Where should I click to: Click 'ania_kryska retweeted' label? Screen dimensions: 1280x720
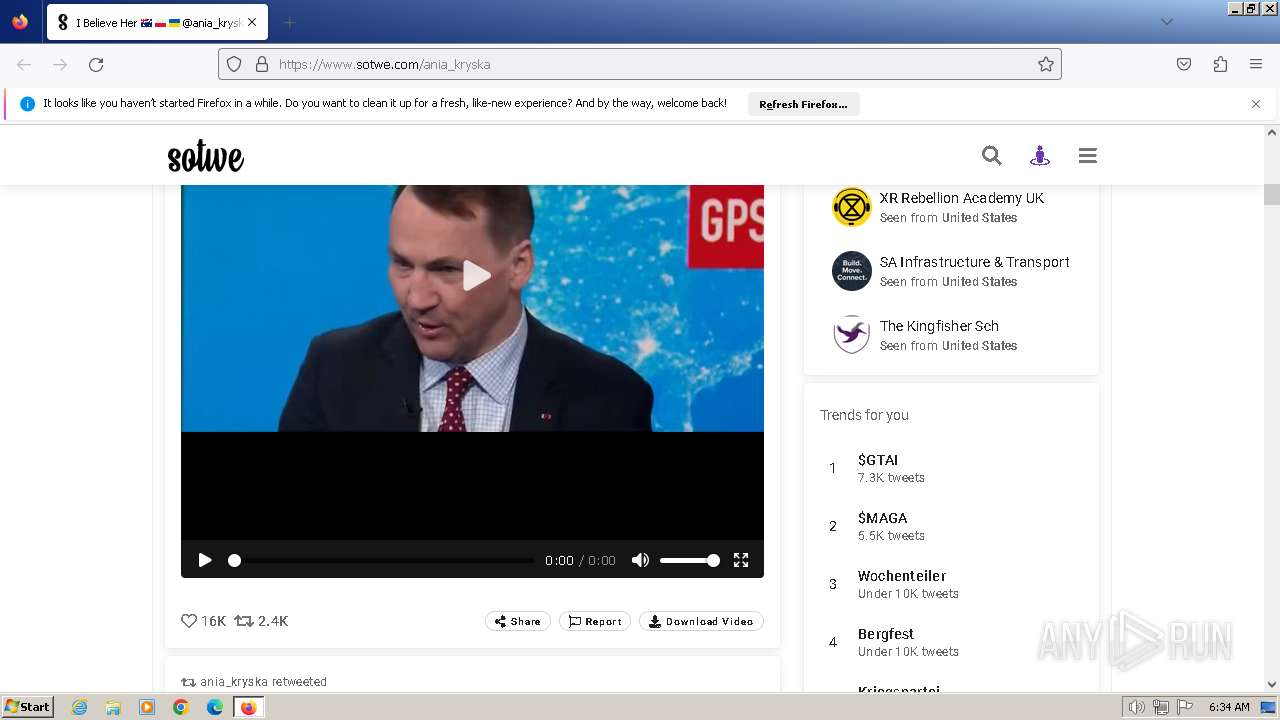263,682
